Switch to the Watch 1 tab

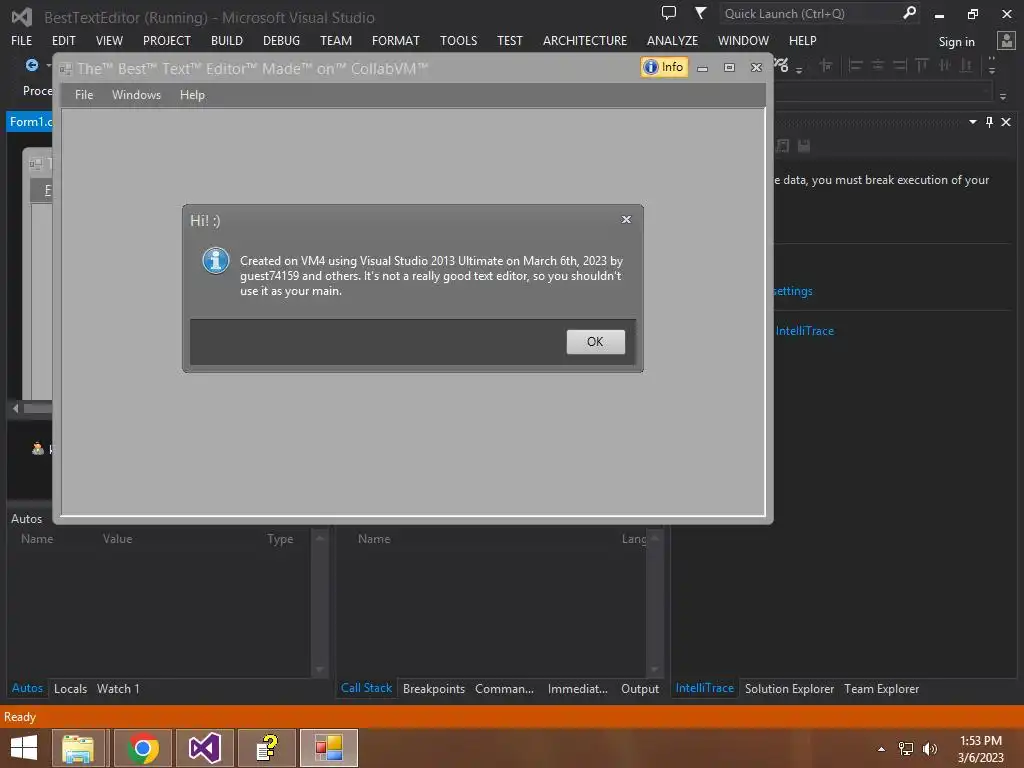pyautogui.click(x=118, y=688)
